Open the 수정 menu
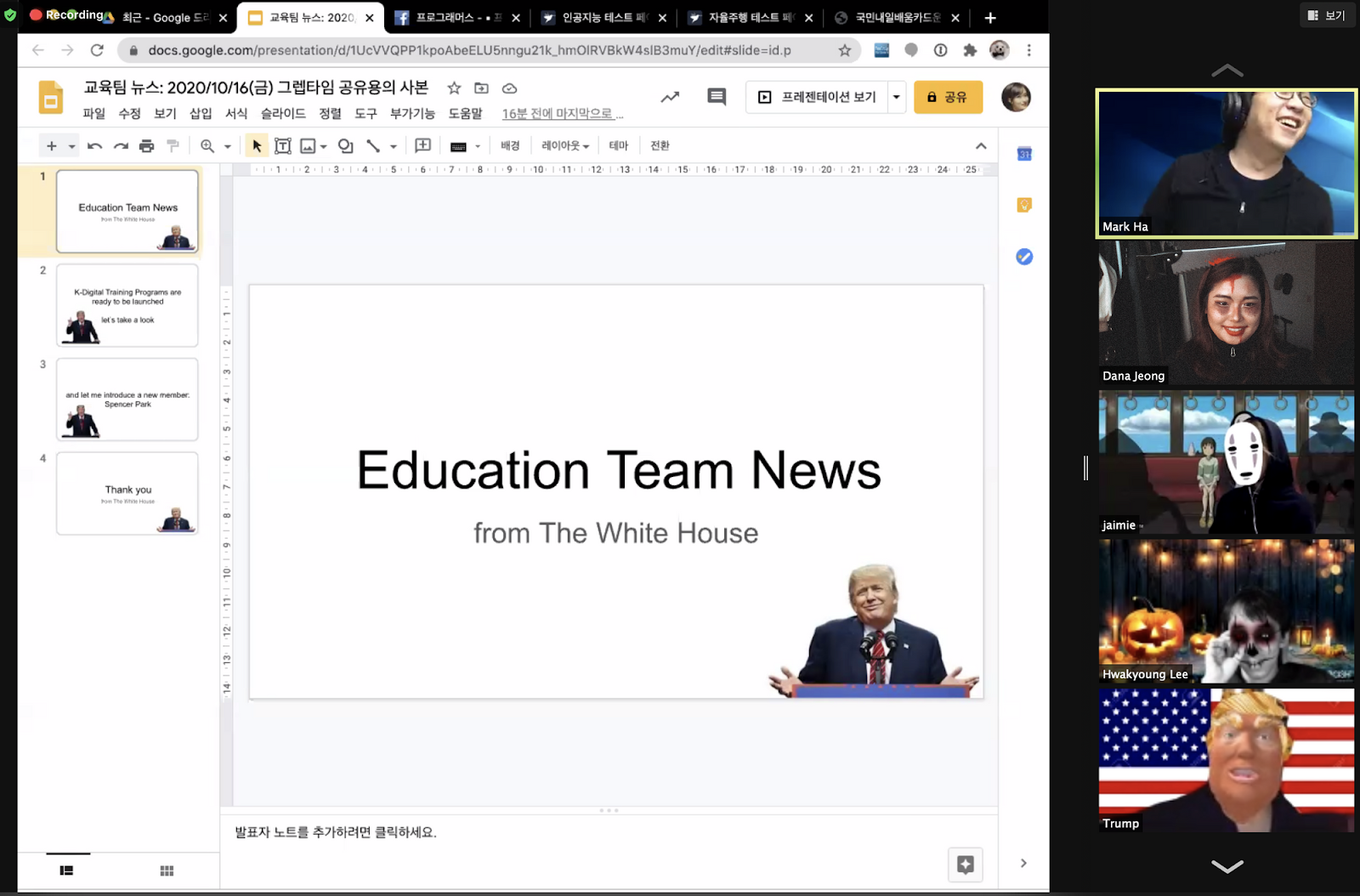Screen dimensions: 1360x896 130,113
